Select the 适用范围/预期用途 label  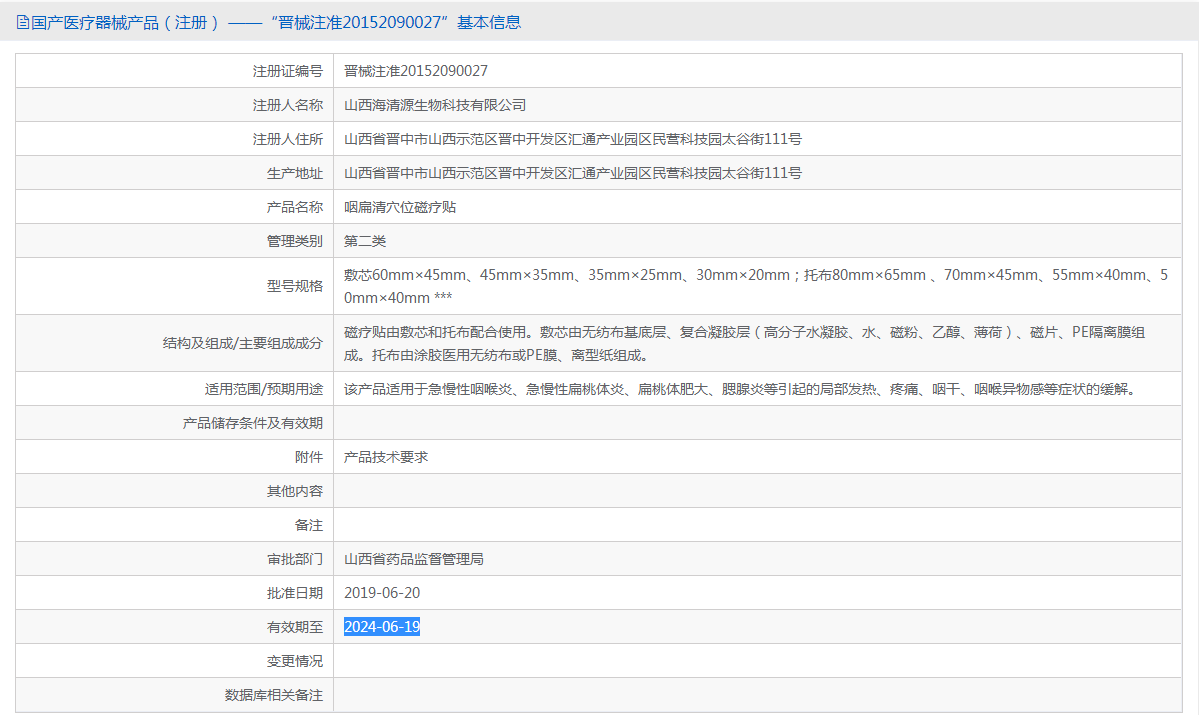[x=263, y=389]
